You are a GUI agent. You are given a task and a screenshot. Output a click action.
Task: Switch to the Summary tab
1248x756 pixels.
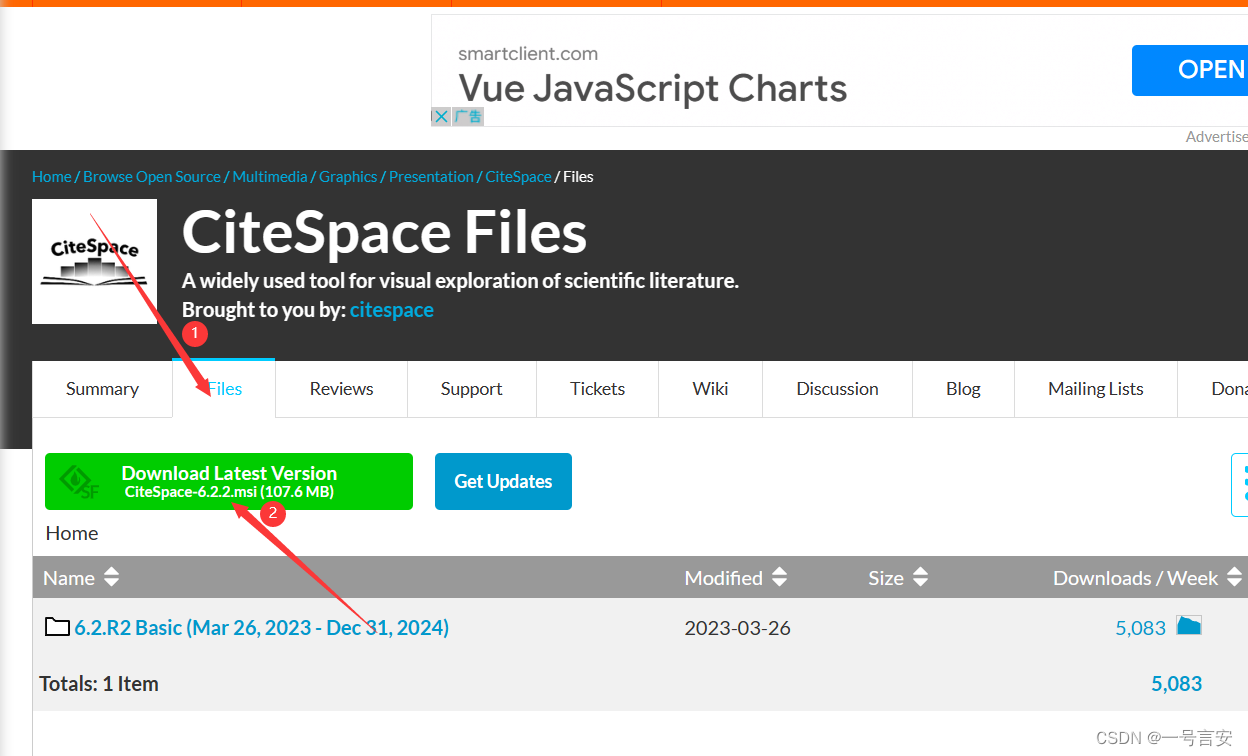point(102,389)
